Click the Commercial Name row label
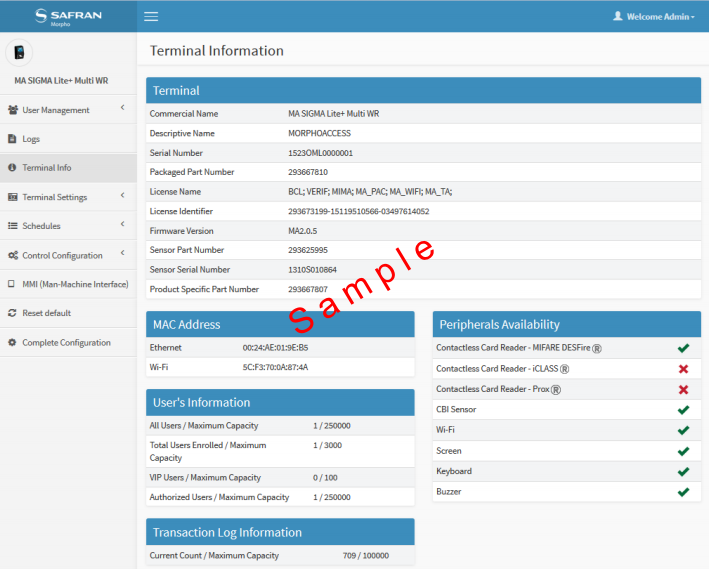 [184, 114]
